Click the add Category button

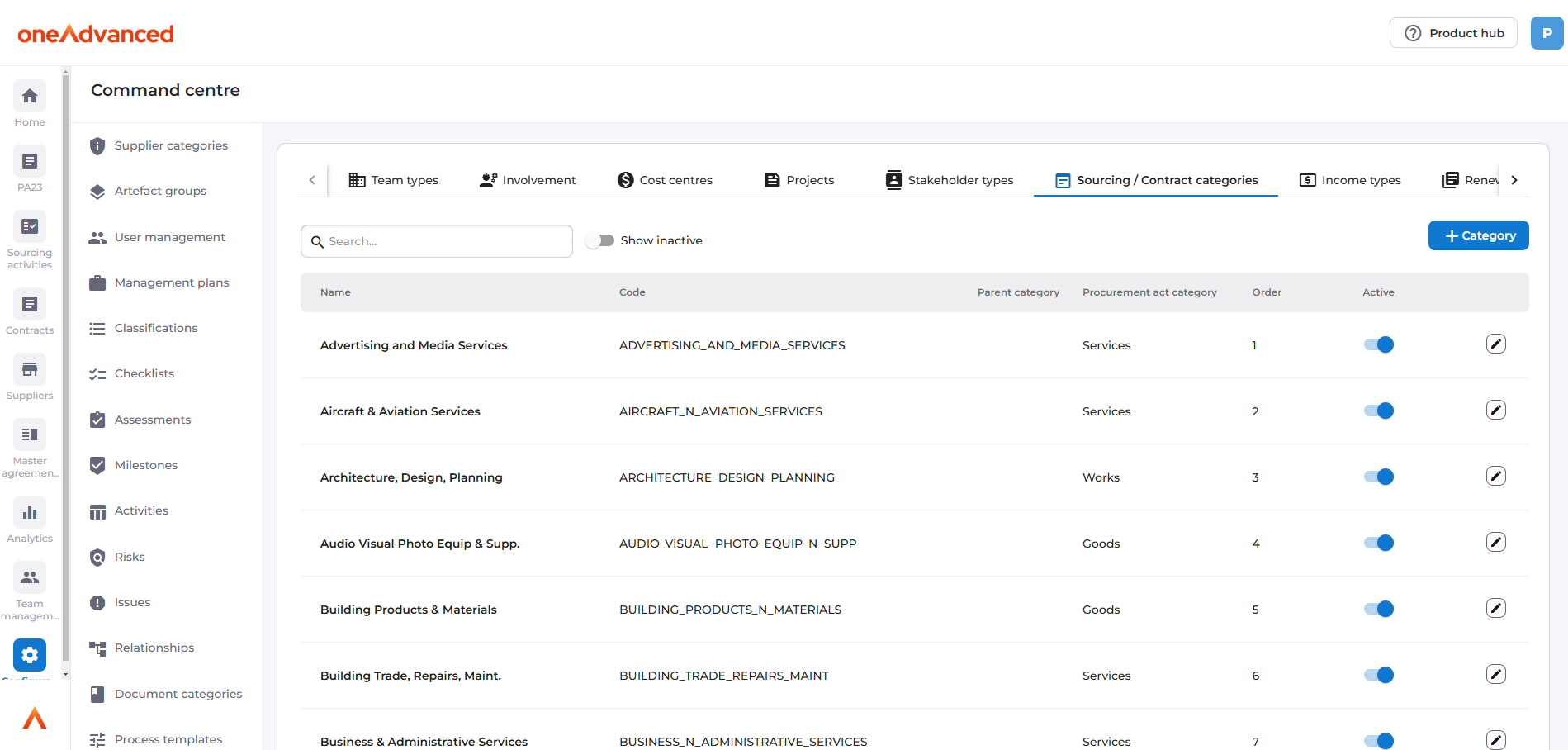(x=1478, y=235)
